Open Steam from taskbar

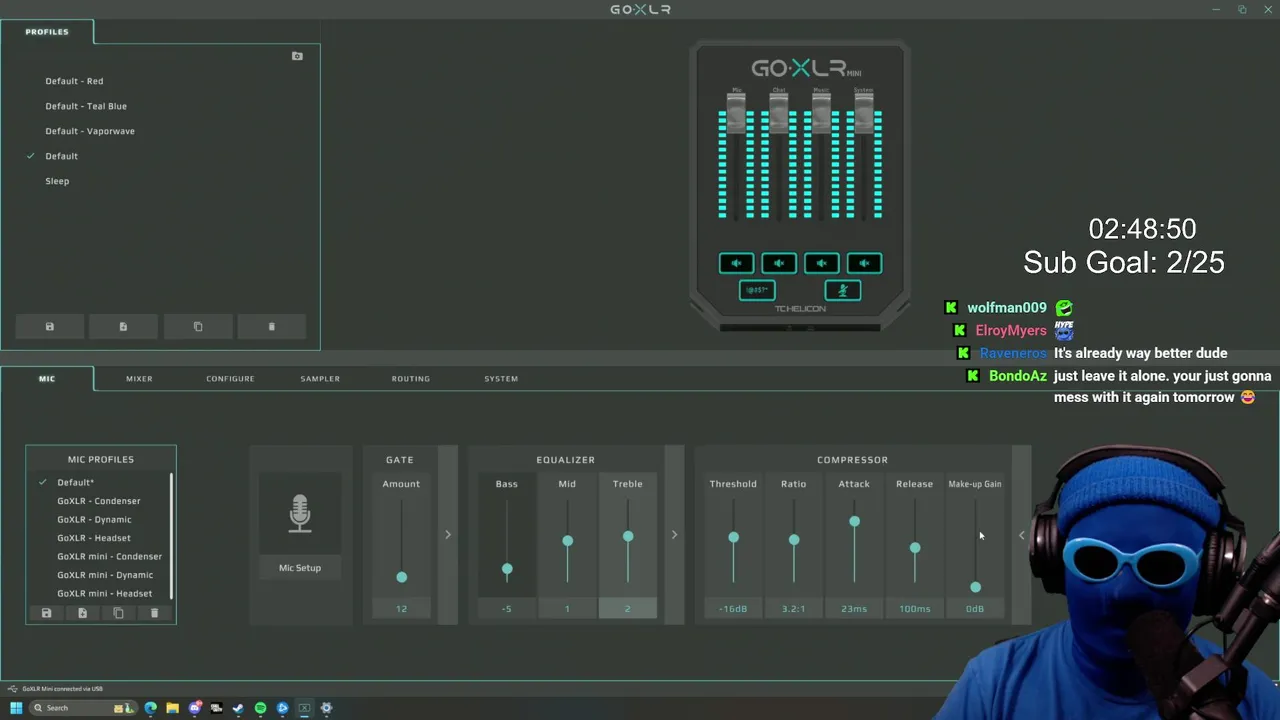point(238,708)
